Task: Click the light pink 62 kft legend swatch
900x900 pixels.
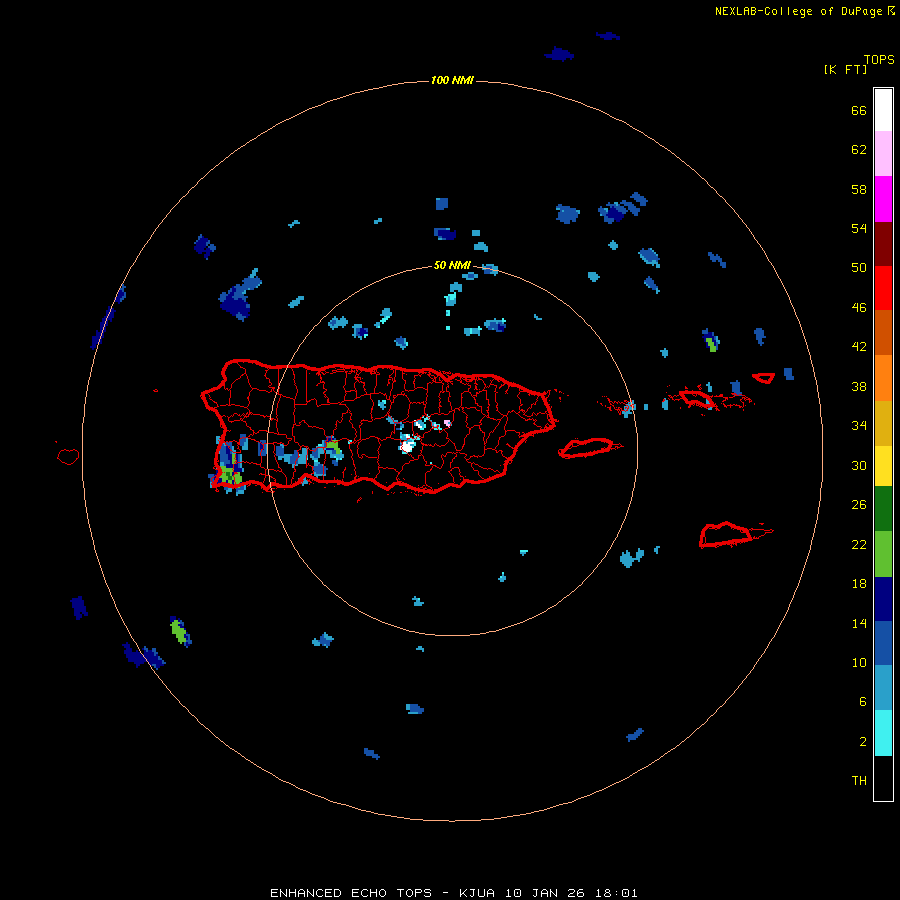Action: tap(883, 154)
